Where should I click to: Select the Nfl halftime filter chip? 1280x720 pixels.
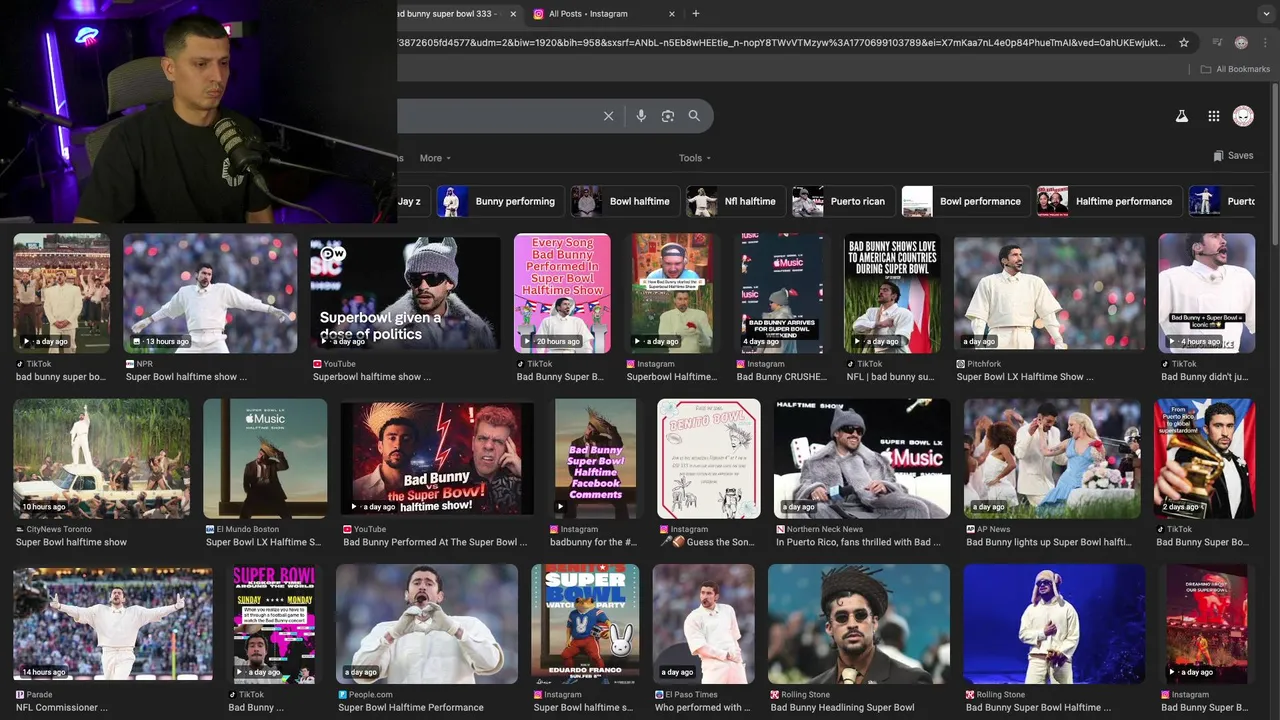(x=736, y=201)
